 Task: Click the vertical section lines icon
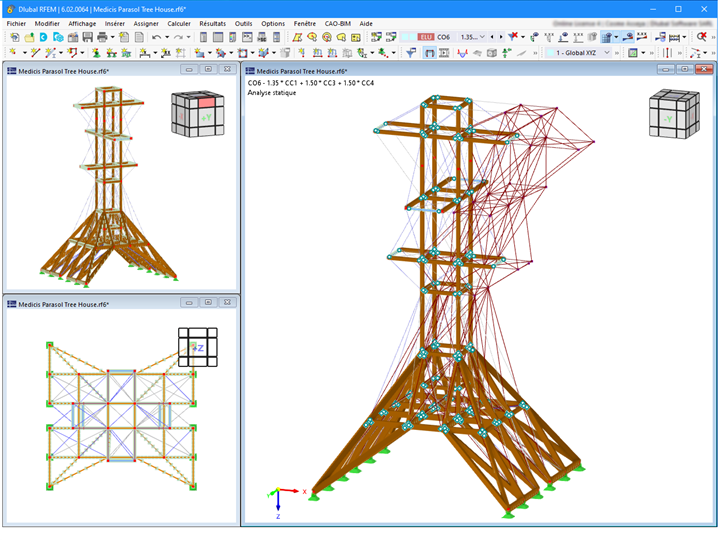(x=667, y=53)
